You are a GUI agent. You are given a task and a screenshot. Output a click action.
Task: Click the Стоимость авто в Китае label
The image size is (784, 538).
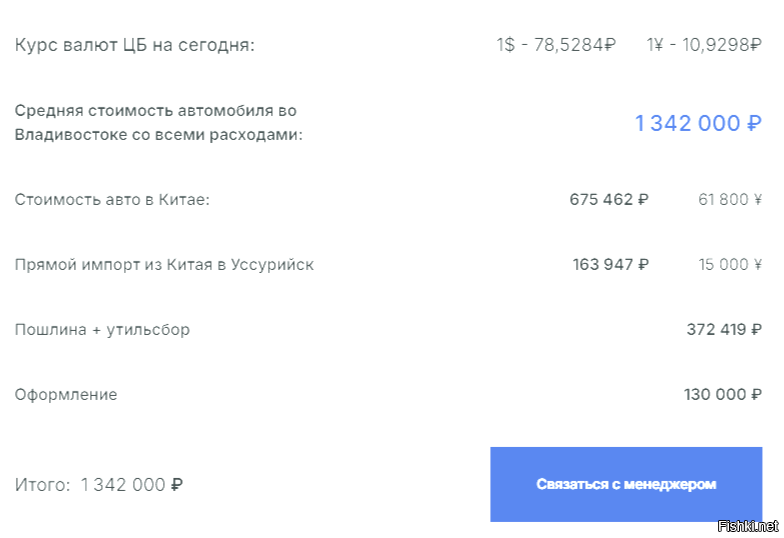pos(112,200)
